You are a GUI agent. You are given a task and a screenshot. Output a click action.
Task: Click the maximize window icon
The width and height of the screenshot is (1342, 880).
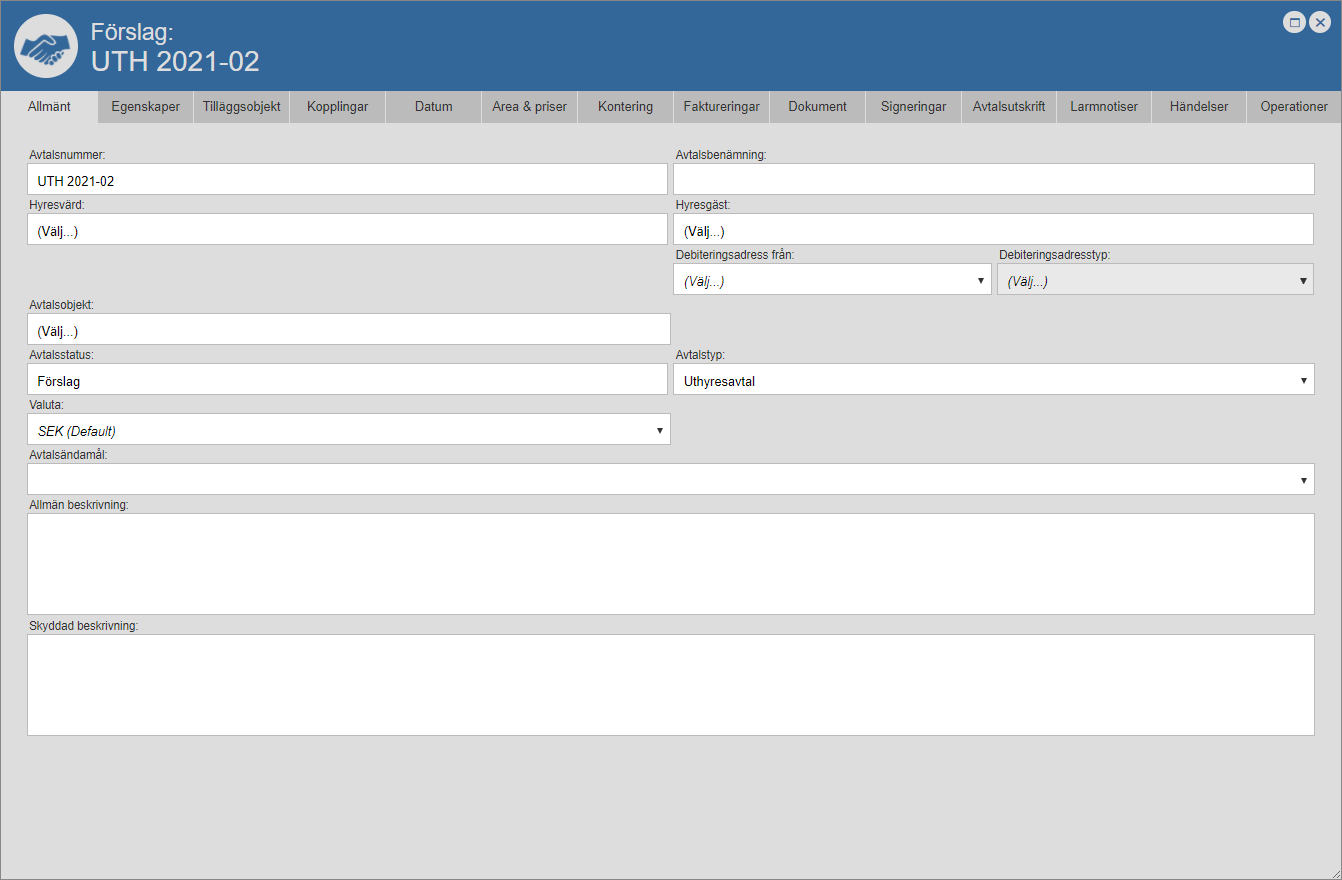click(x=1294, y=22)
